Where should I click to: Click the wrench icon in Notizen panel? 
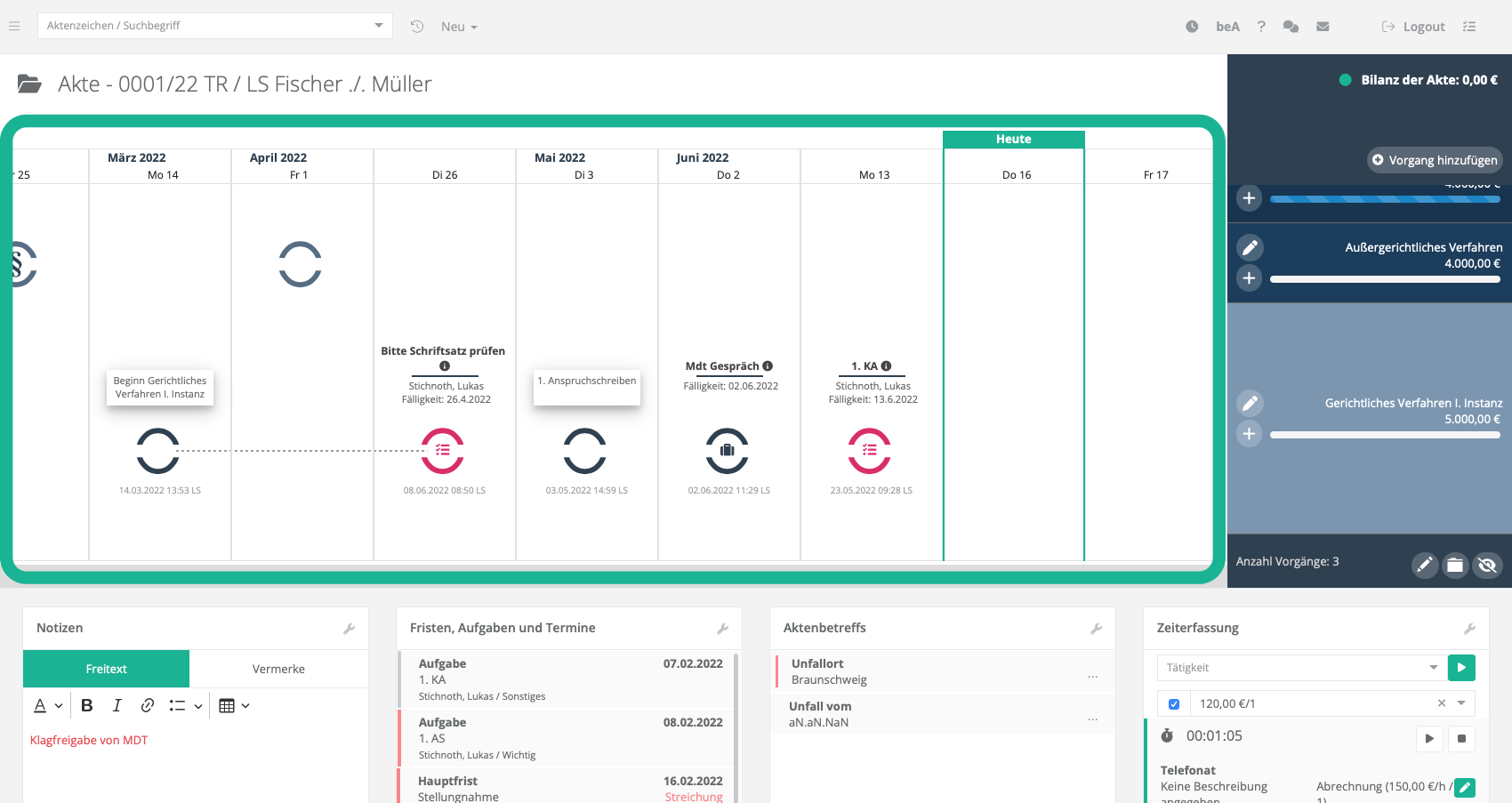350,629
